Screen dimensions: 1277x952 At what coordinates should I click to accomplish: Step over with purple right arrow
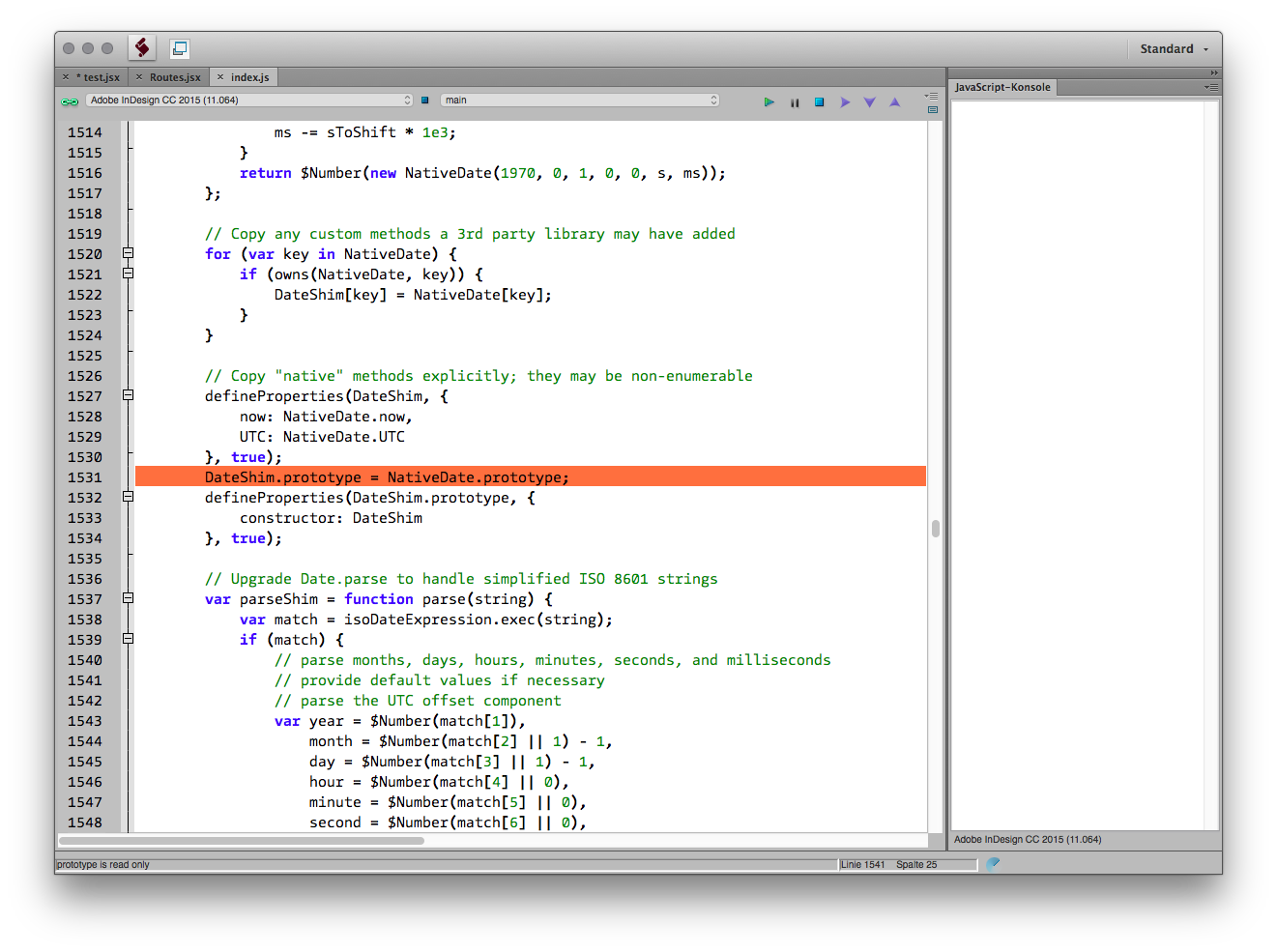coord(845,101)
